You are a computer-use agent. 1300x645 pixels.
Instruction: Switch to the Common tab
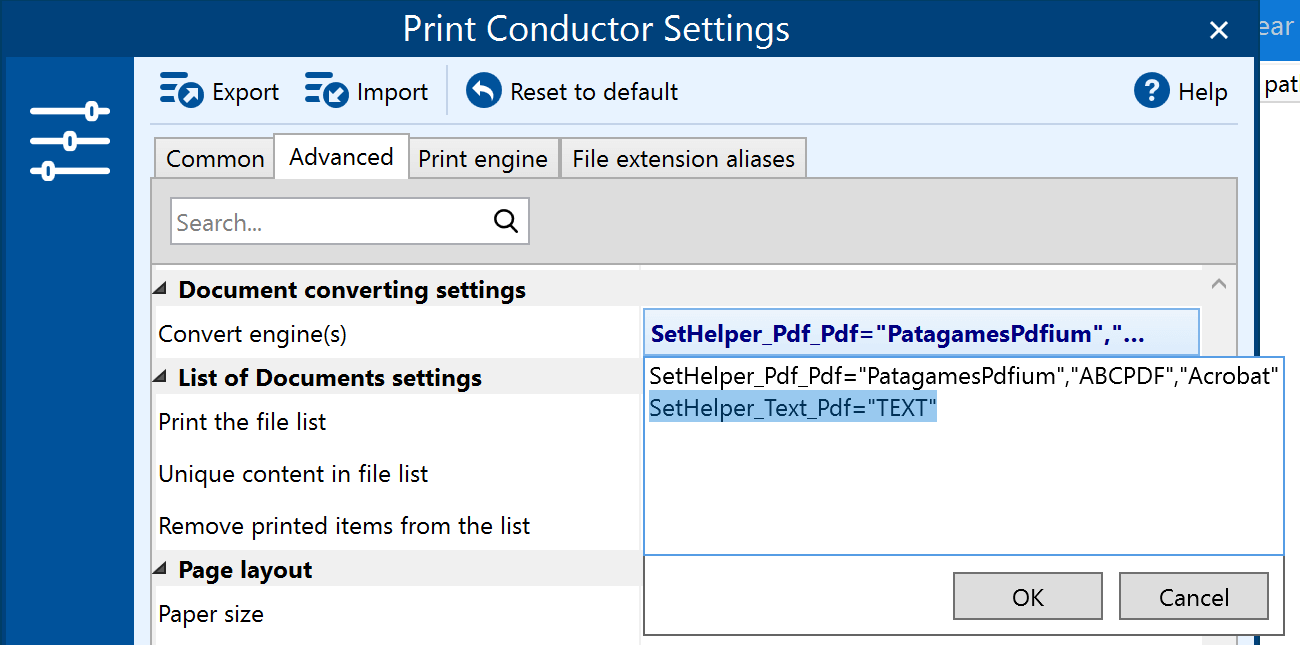(x=215, y=159)
